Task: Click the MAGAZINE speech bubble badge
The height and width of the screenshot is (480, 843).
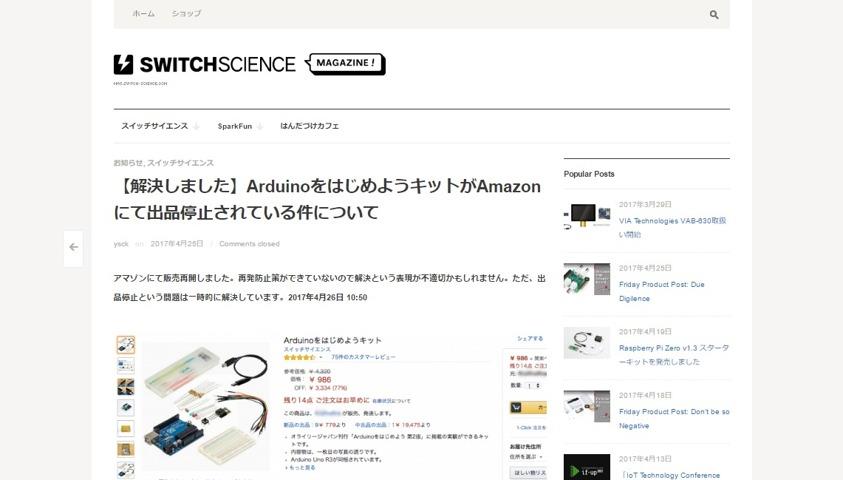Action: pos(345,63)
